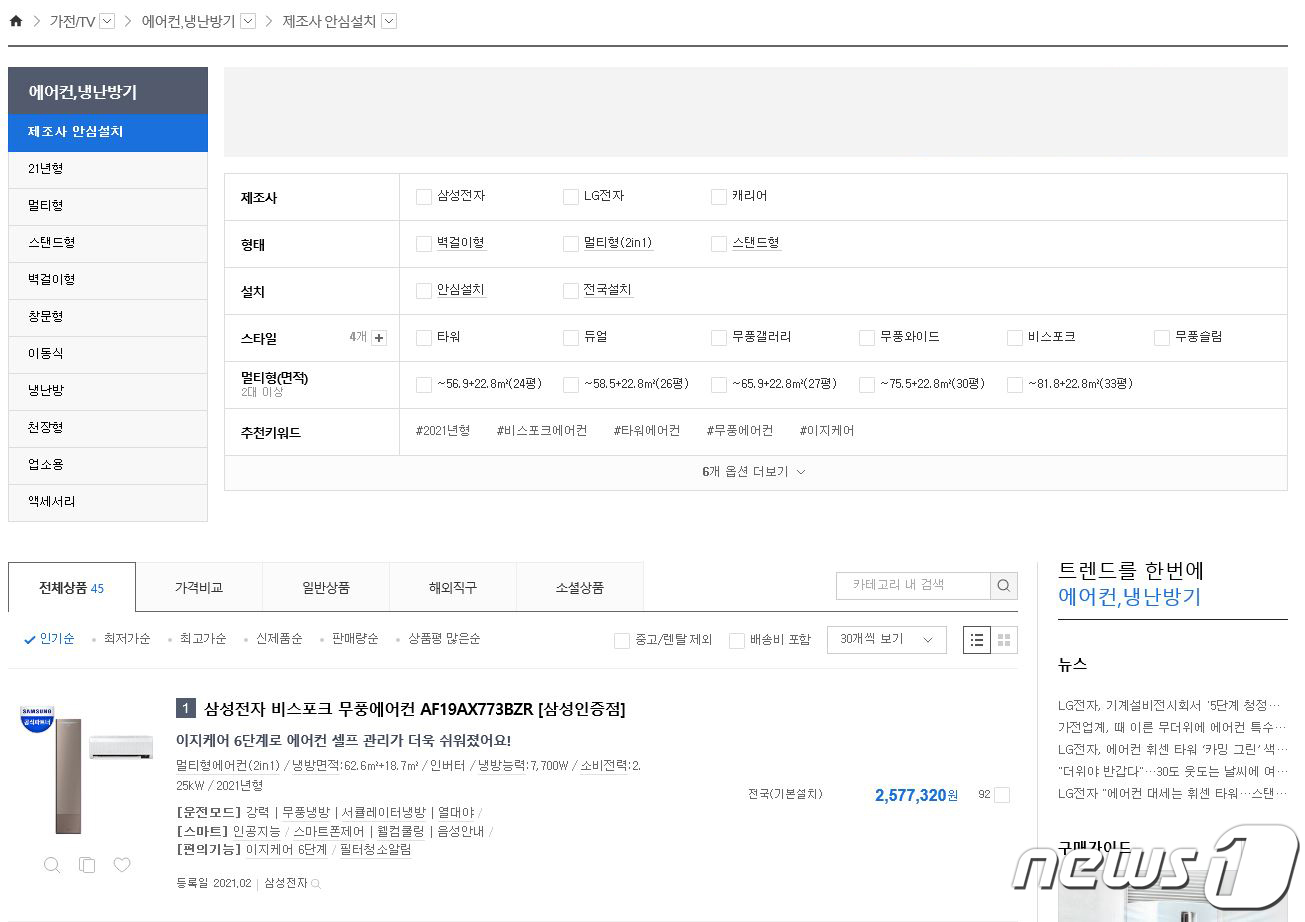Screen dimensions: 1305x922
Task: Check the 안심설치 installation filter
Action: point(424,291)
